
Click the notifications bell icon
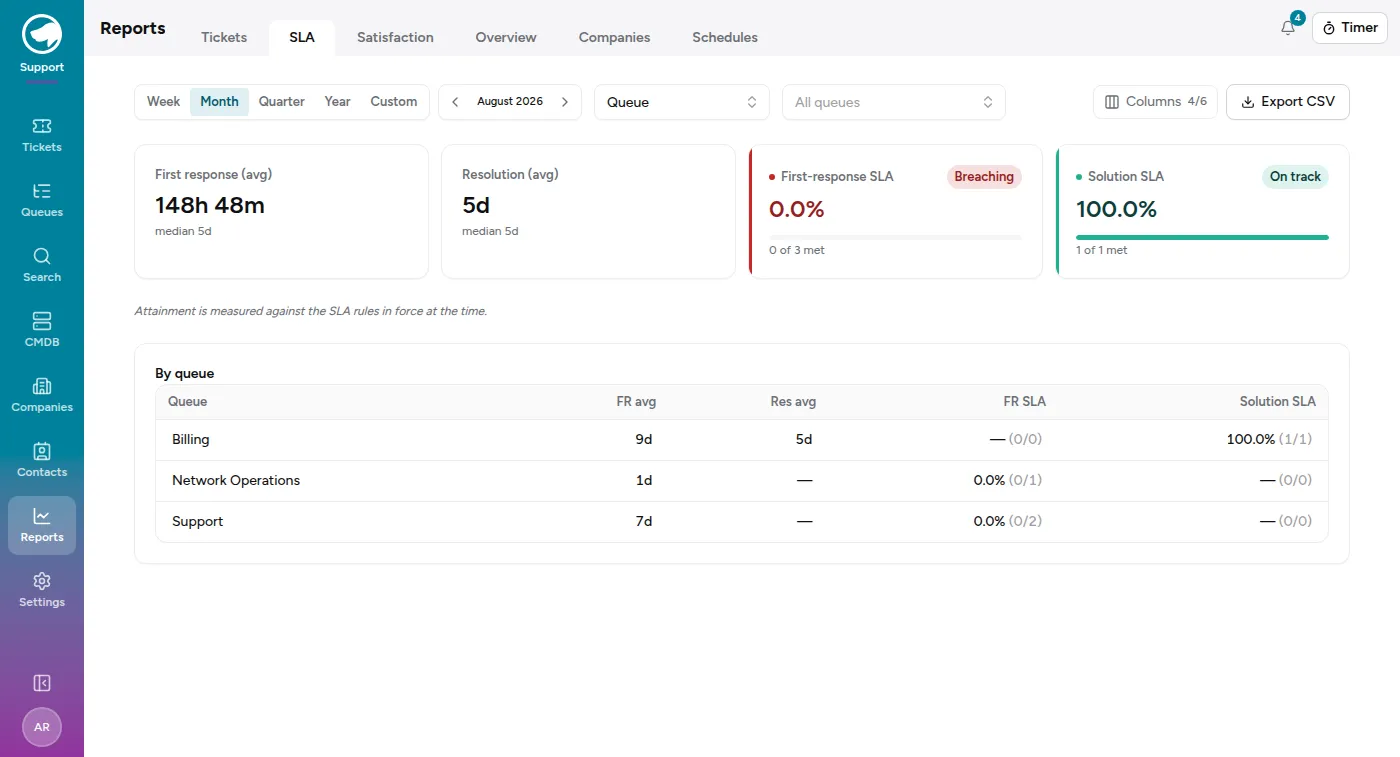1288,28
